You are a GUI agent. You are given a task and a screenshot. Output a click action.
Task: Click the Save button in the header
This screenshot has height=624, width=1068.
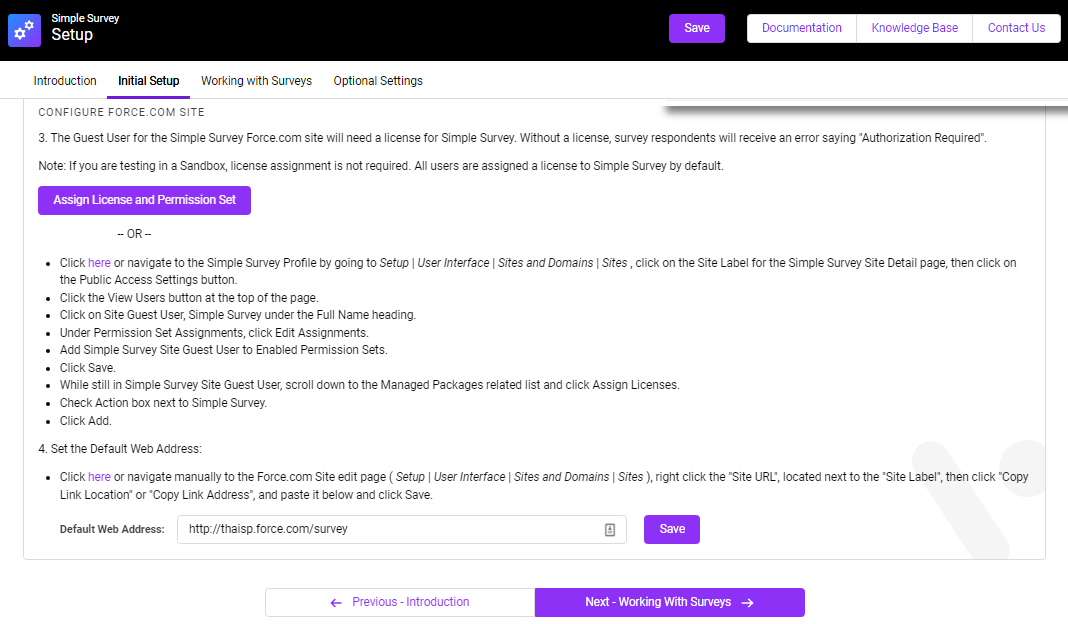coord(697,29)
